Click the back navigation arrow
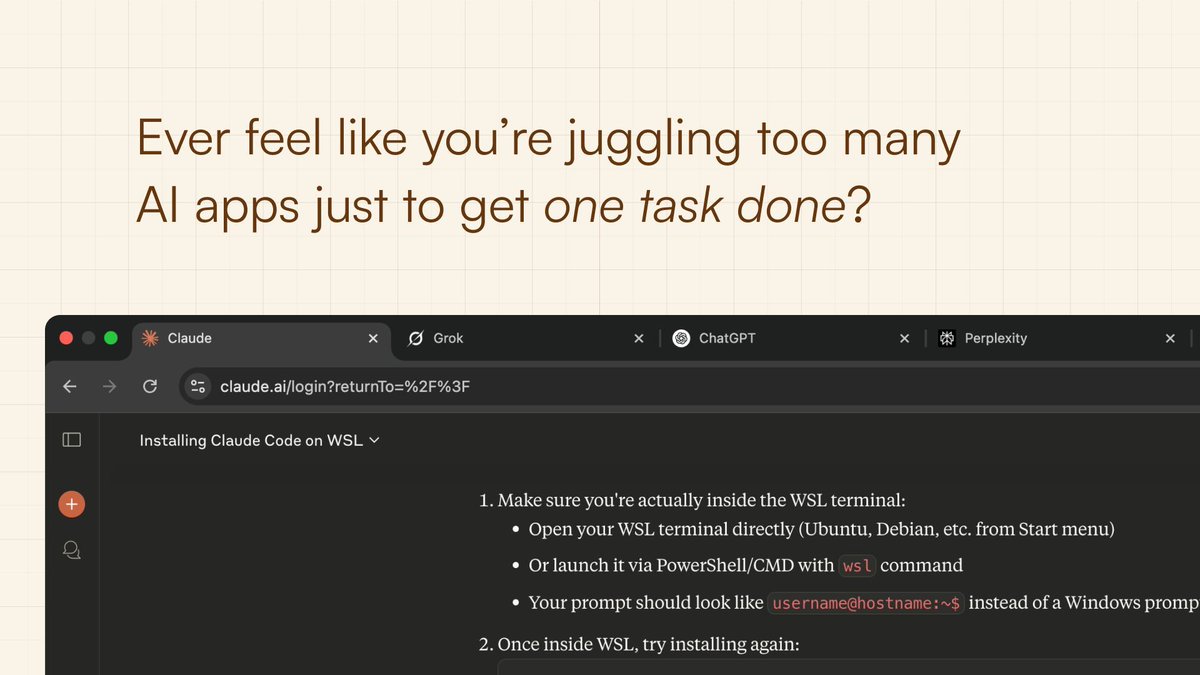 coord(69,386)
